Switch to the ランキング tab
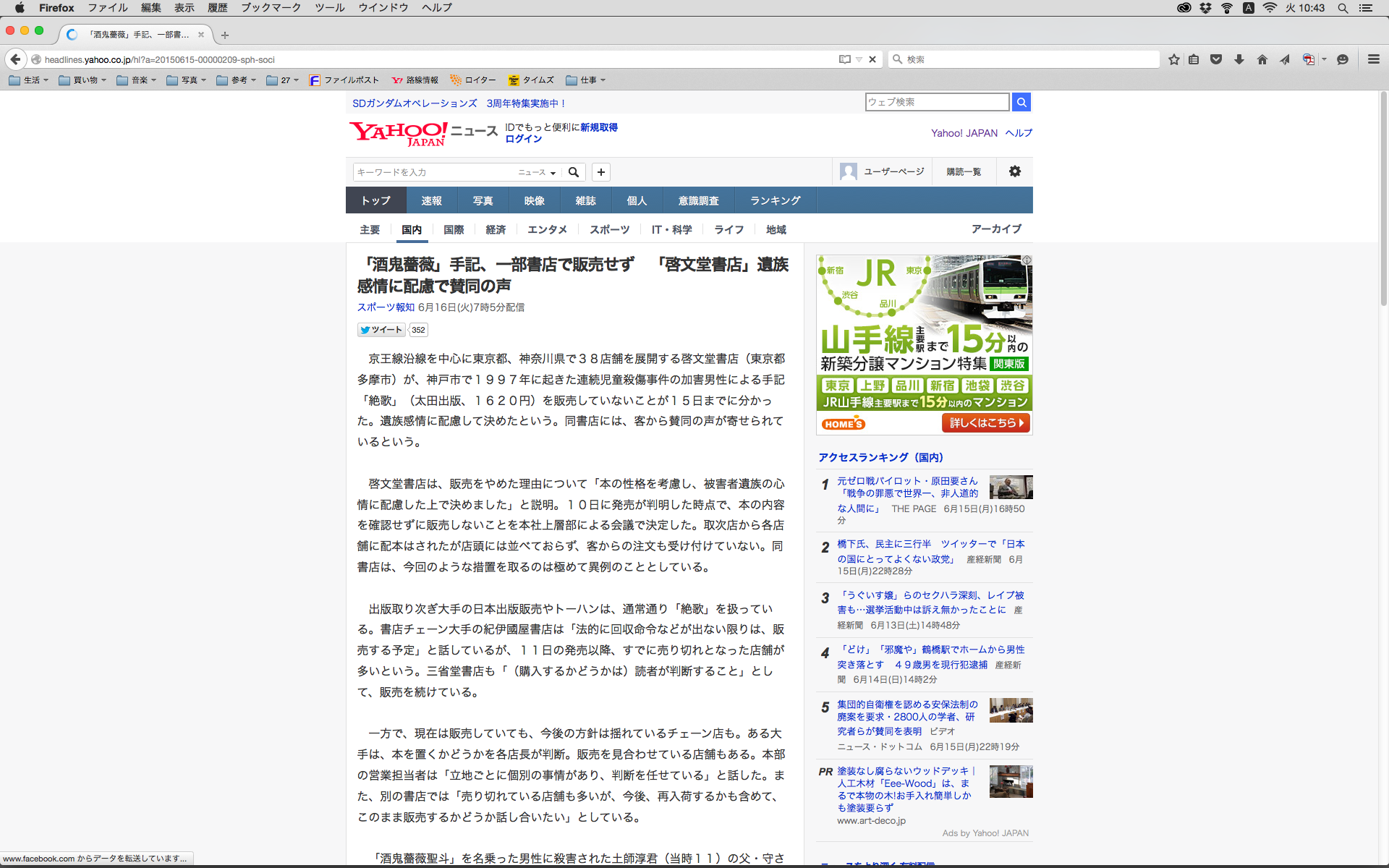Image resolution: width=1389 pixels, height=868 pixels. 775,200
